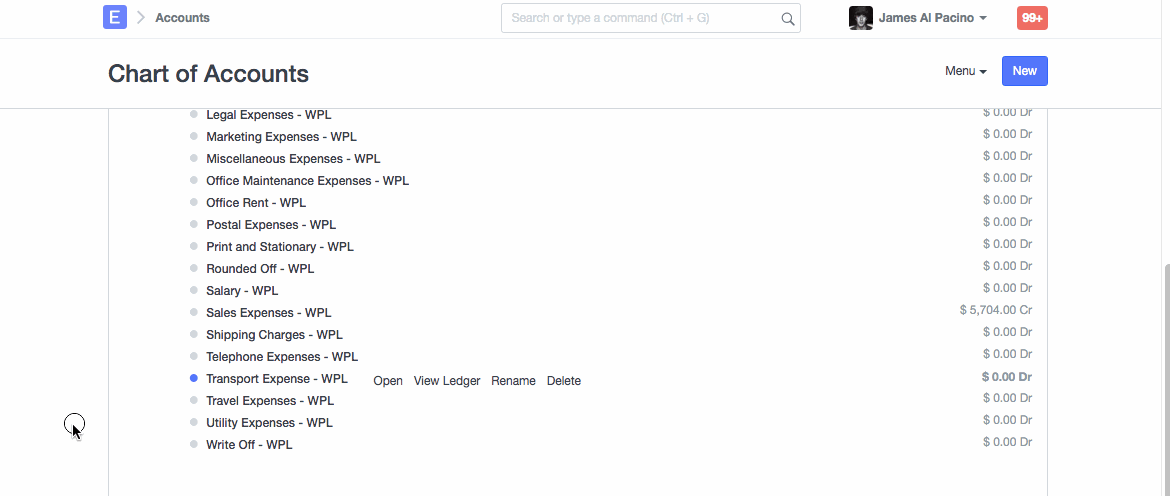The width and height of the screenshot is (1170, 496).
Task: Click the ERPNext home logo icon
Action: (x=115, y=17)
